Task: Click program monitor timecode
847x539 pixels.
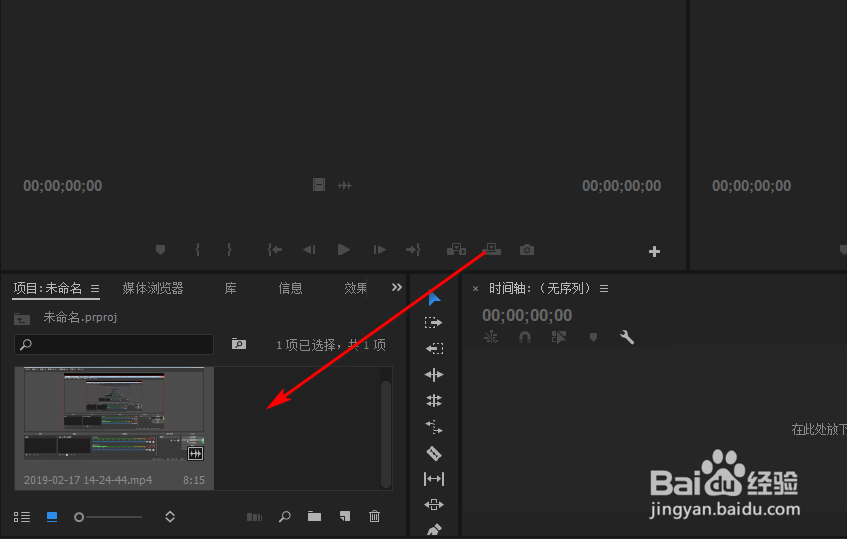Action: click(x=751, y=186)
